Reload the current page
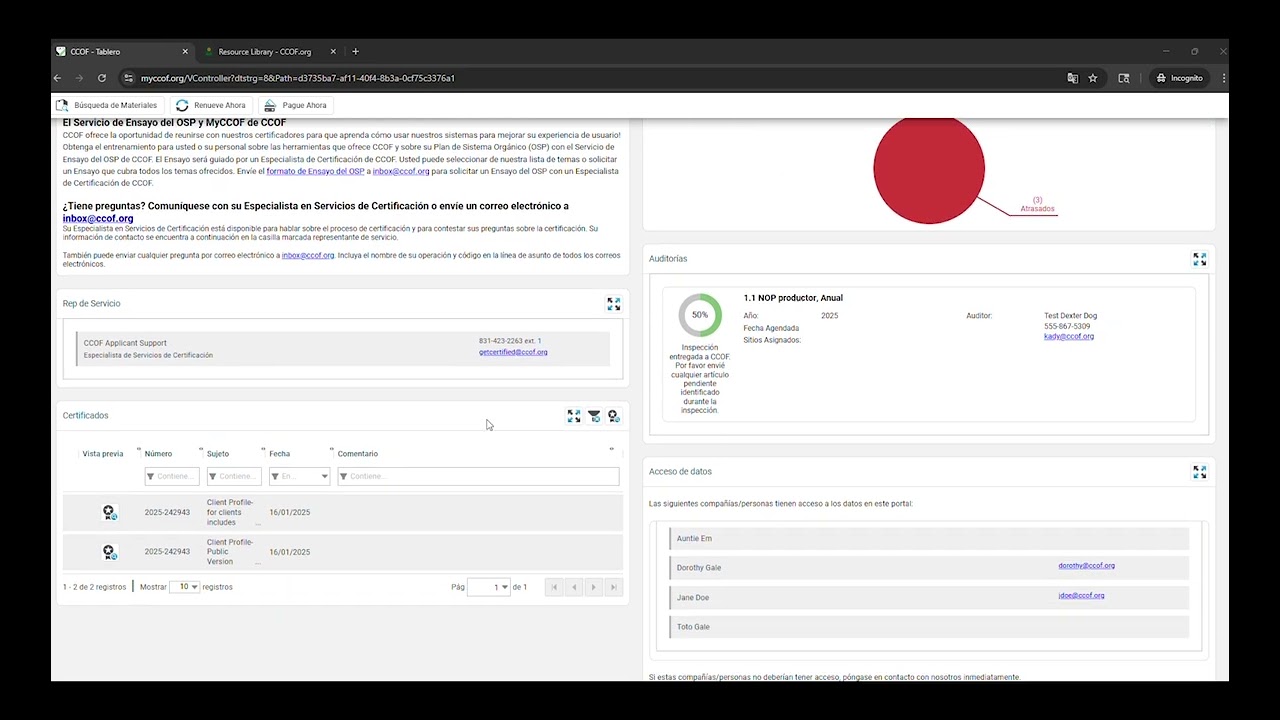 tap(102, 78)
